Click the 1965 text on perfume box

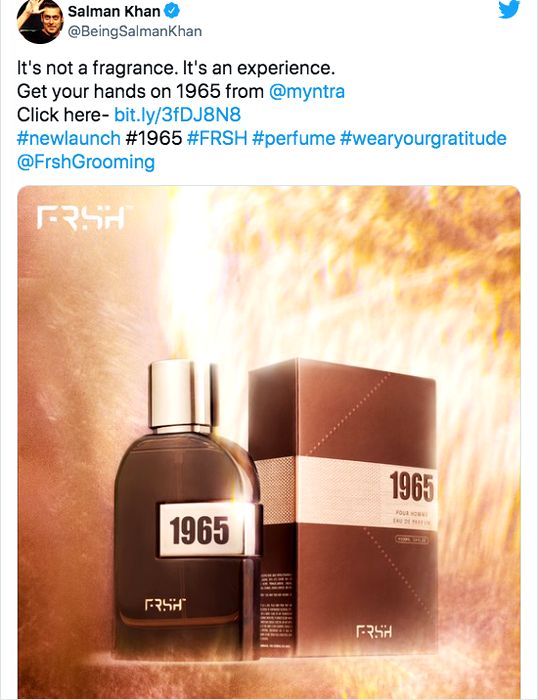tap(411, 487)
